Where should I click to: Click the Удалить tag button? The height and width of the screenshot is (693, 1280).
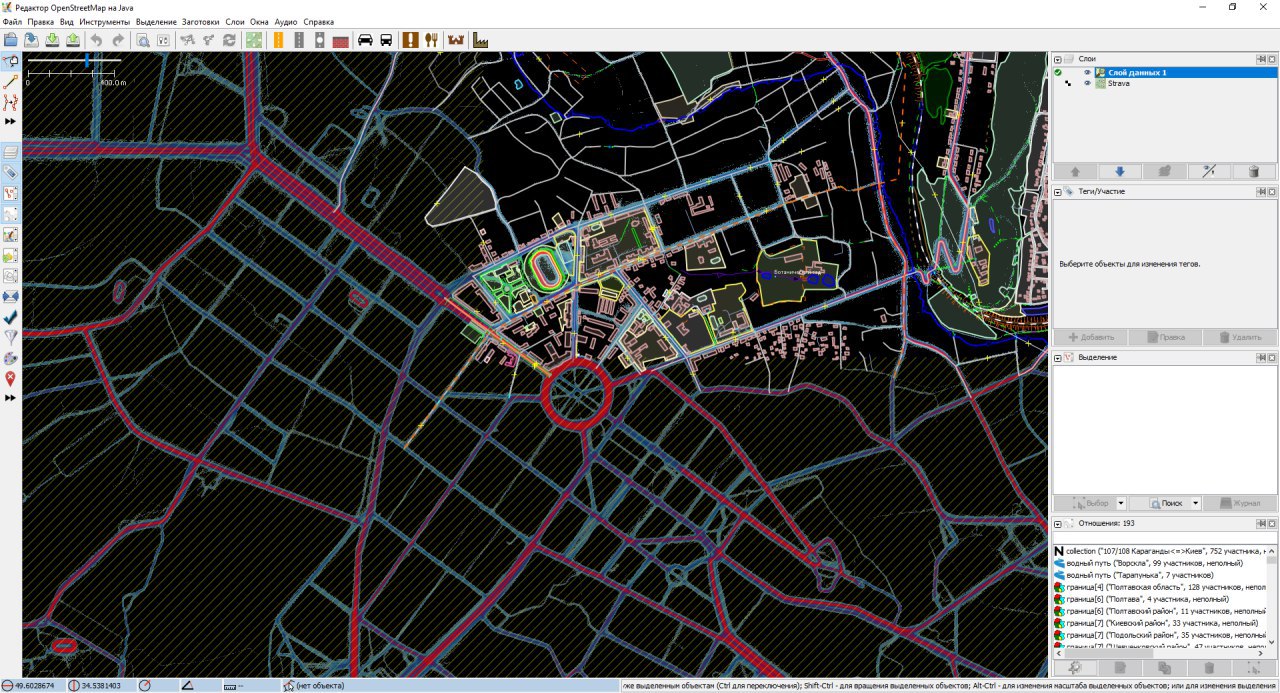(1239, 337)
